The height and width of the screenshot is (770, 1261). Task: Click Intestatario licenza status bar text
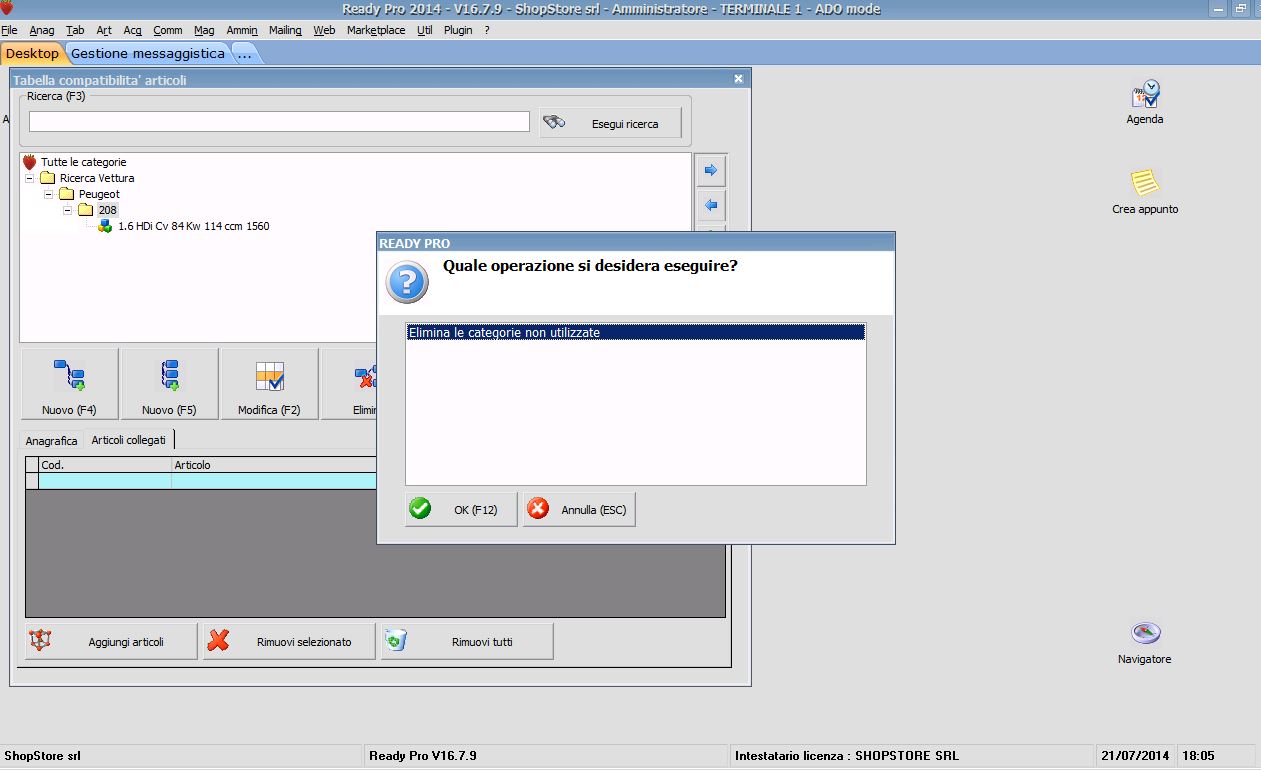pyautogui.click(x=846, y=755)
